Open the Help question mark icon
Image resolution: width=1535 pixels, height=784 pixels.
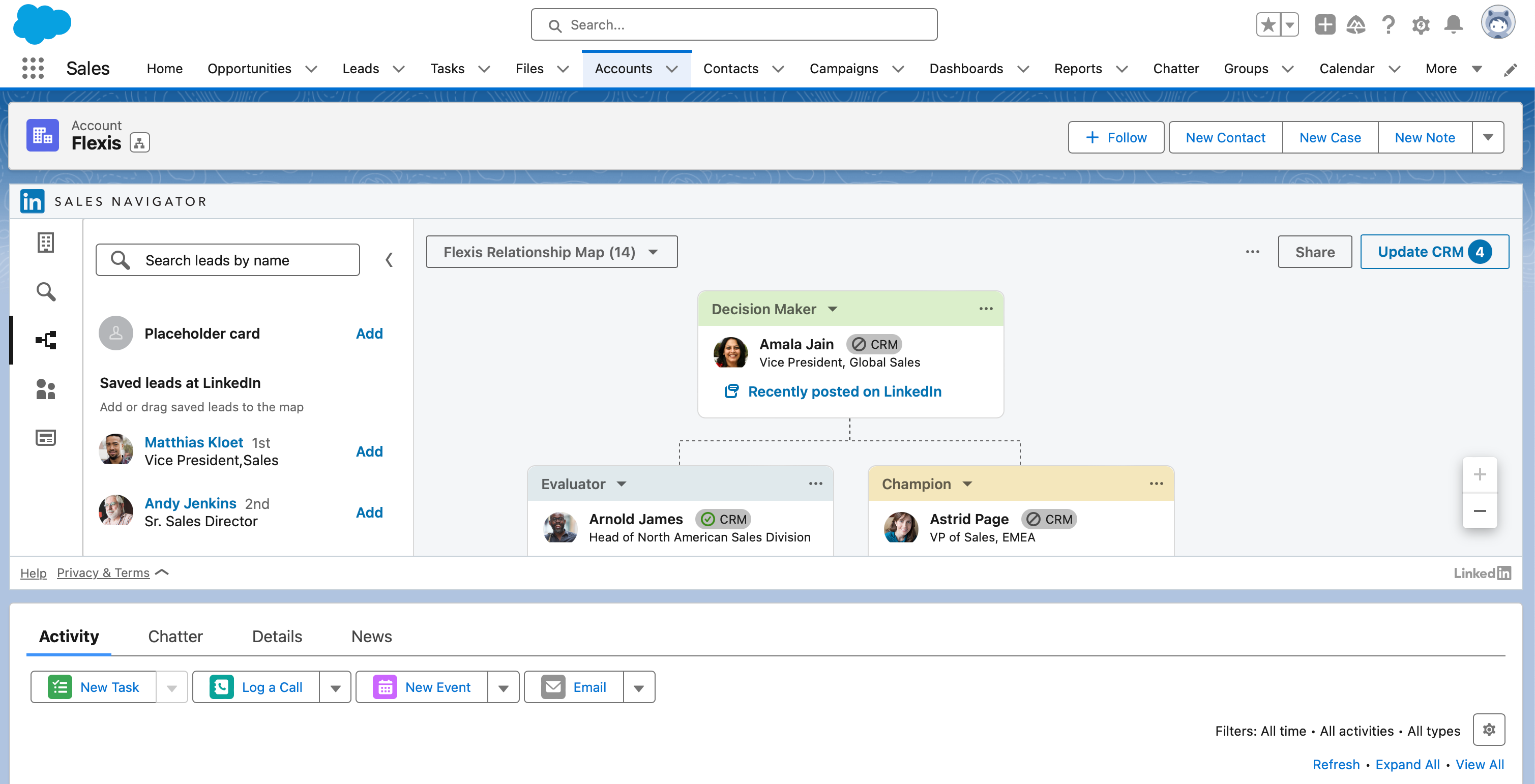(x=1389, y=24)
